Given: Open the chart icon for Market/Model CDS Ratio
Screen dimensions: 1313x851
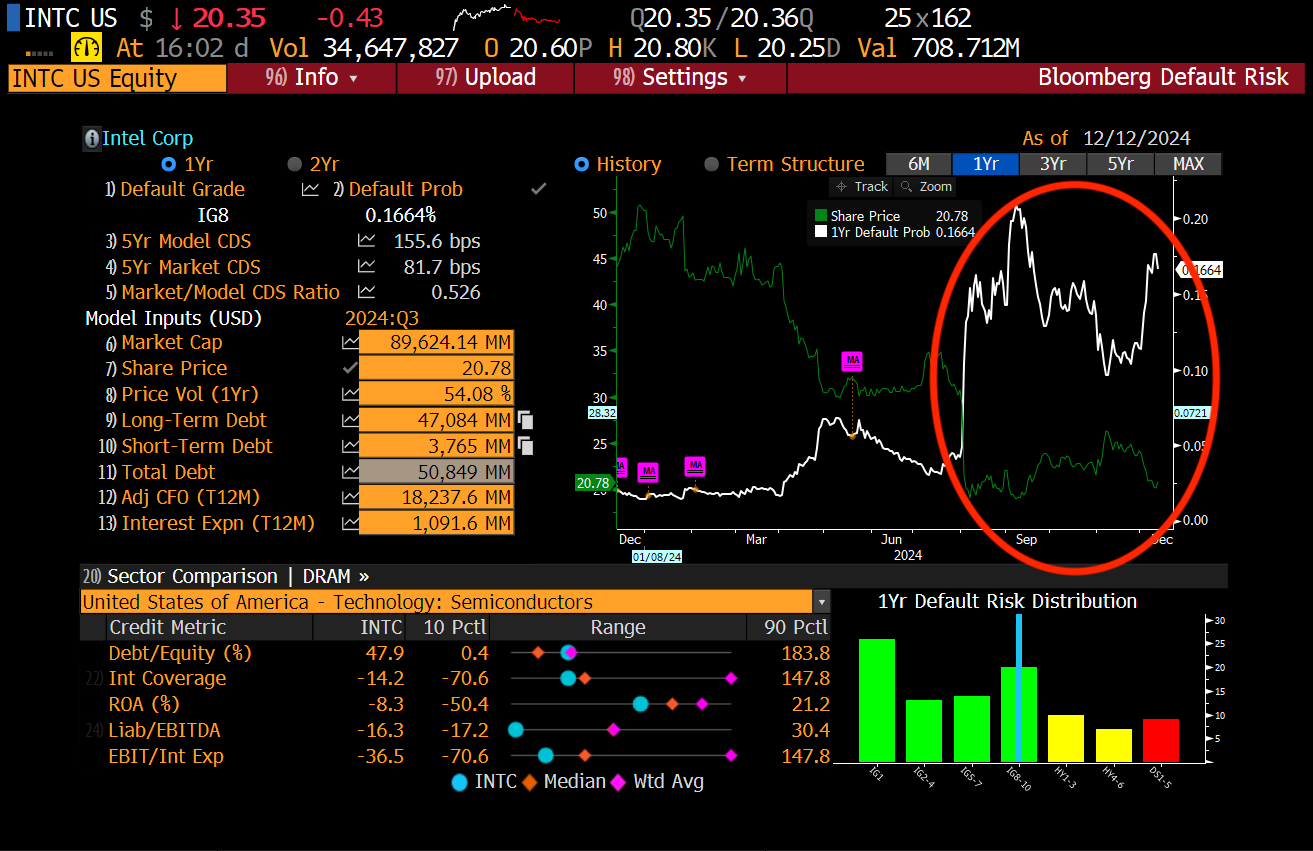Looking at the screenshot, I should coord(367,292).
